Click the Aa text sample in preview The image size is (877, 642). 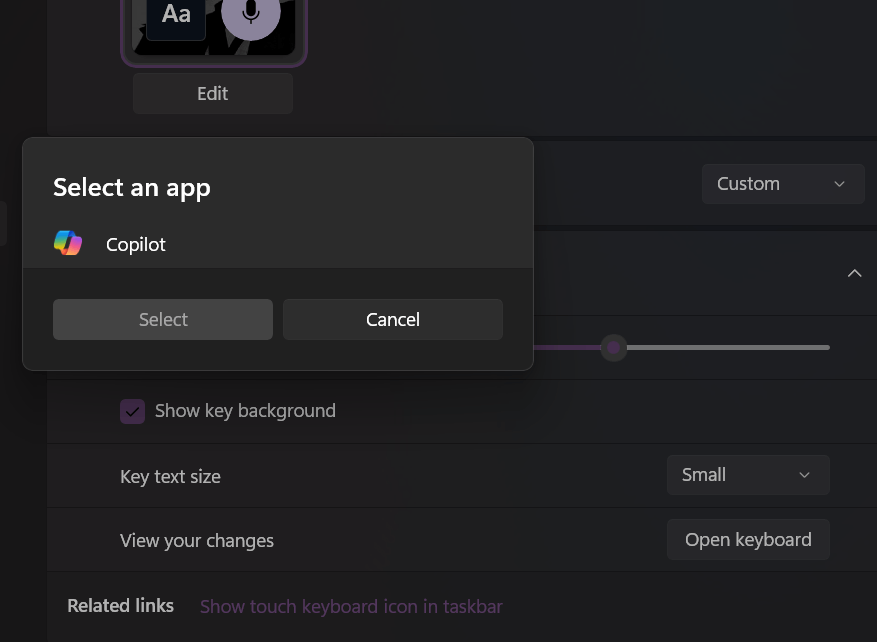coord(176,14)
